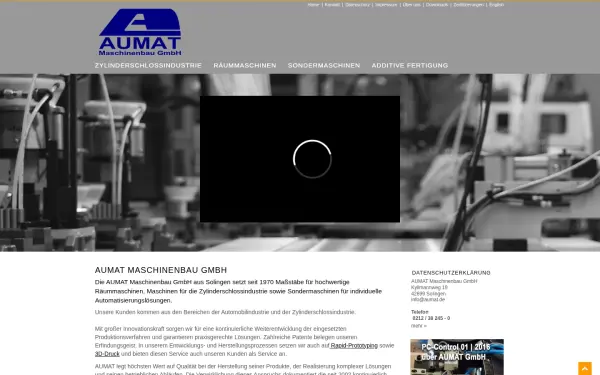Open the Datenschutz link in top navigation
The width and height of the screenshot is (600, 375).
pos(357,5)
